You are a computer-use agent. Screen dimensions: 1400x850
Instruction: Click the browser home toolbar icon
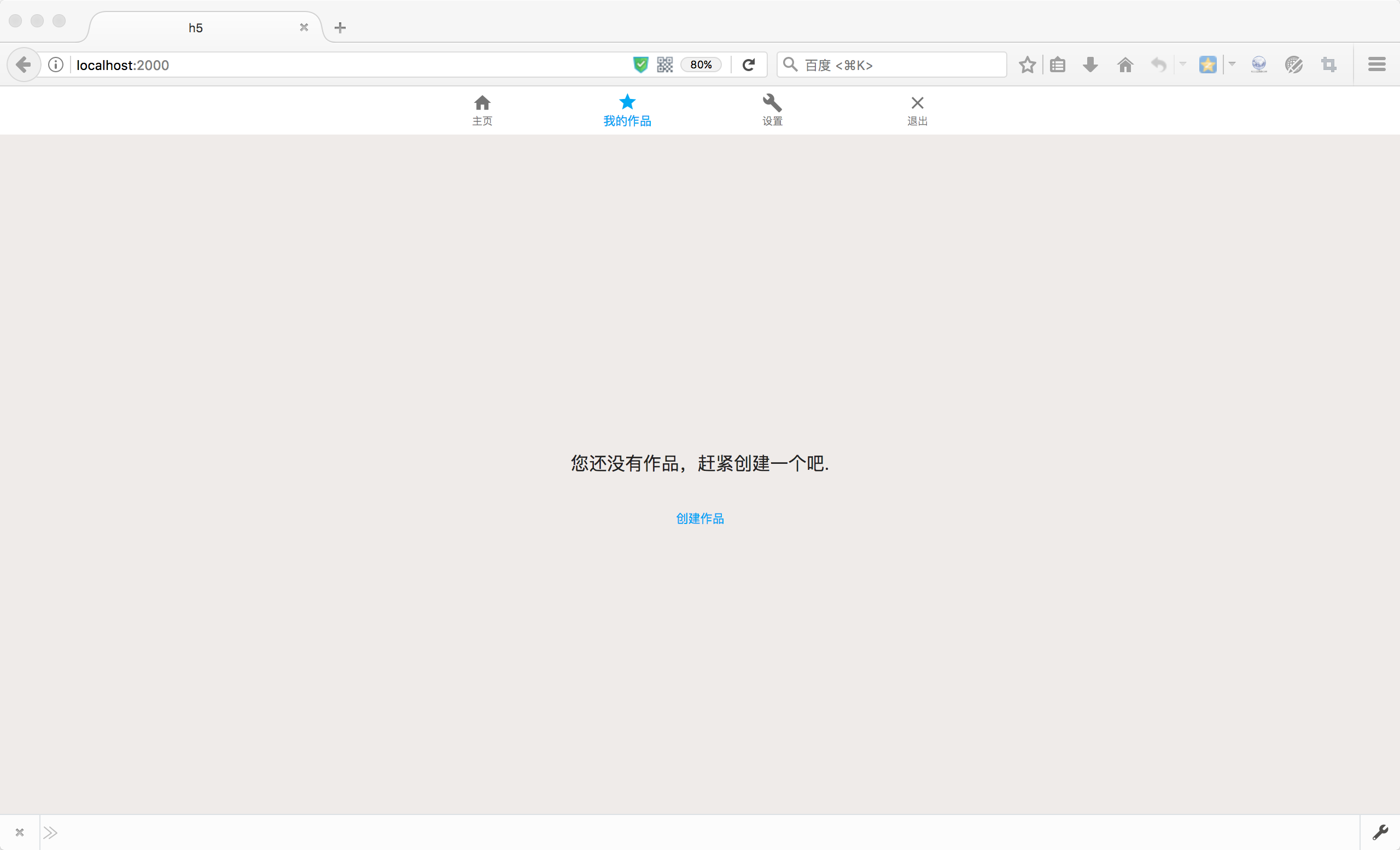[1125, 65]
